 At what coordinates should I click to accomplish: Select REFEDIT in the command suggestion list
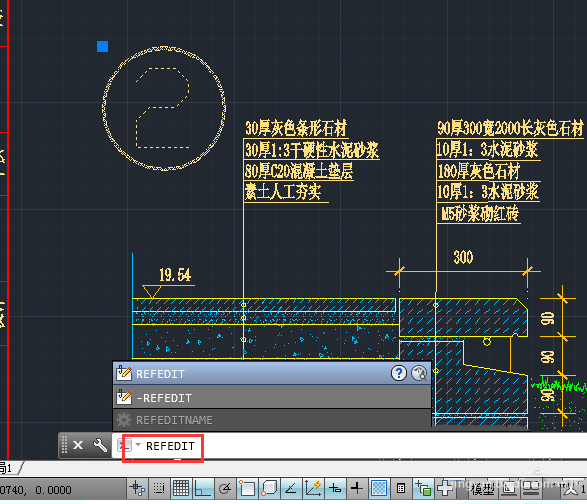pyautogui.click(x=271, y=373)
